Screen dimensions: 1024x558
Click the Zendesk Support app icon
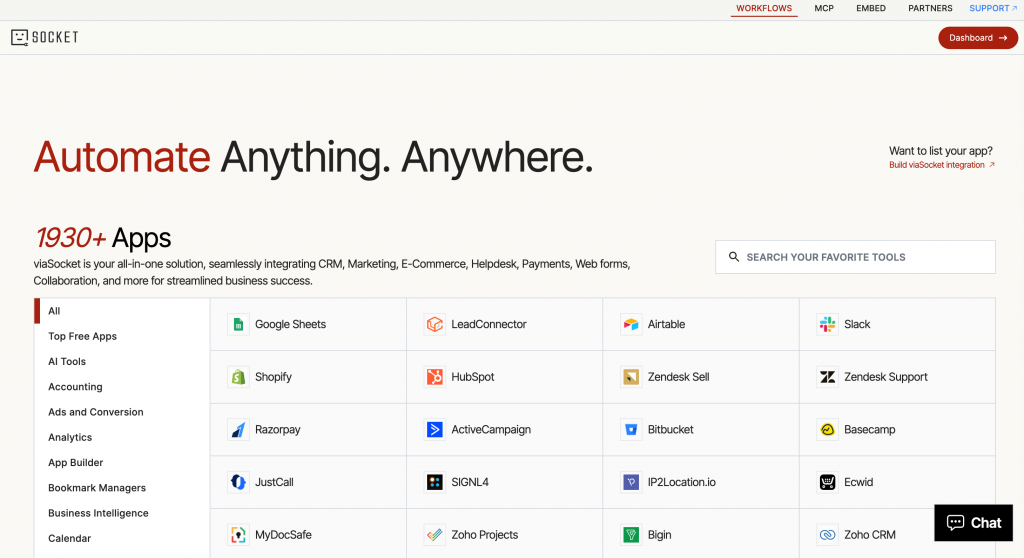[827, 377]
